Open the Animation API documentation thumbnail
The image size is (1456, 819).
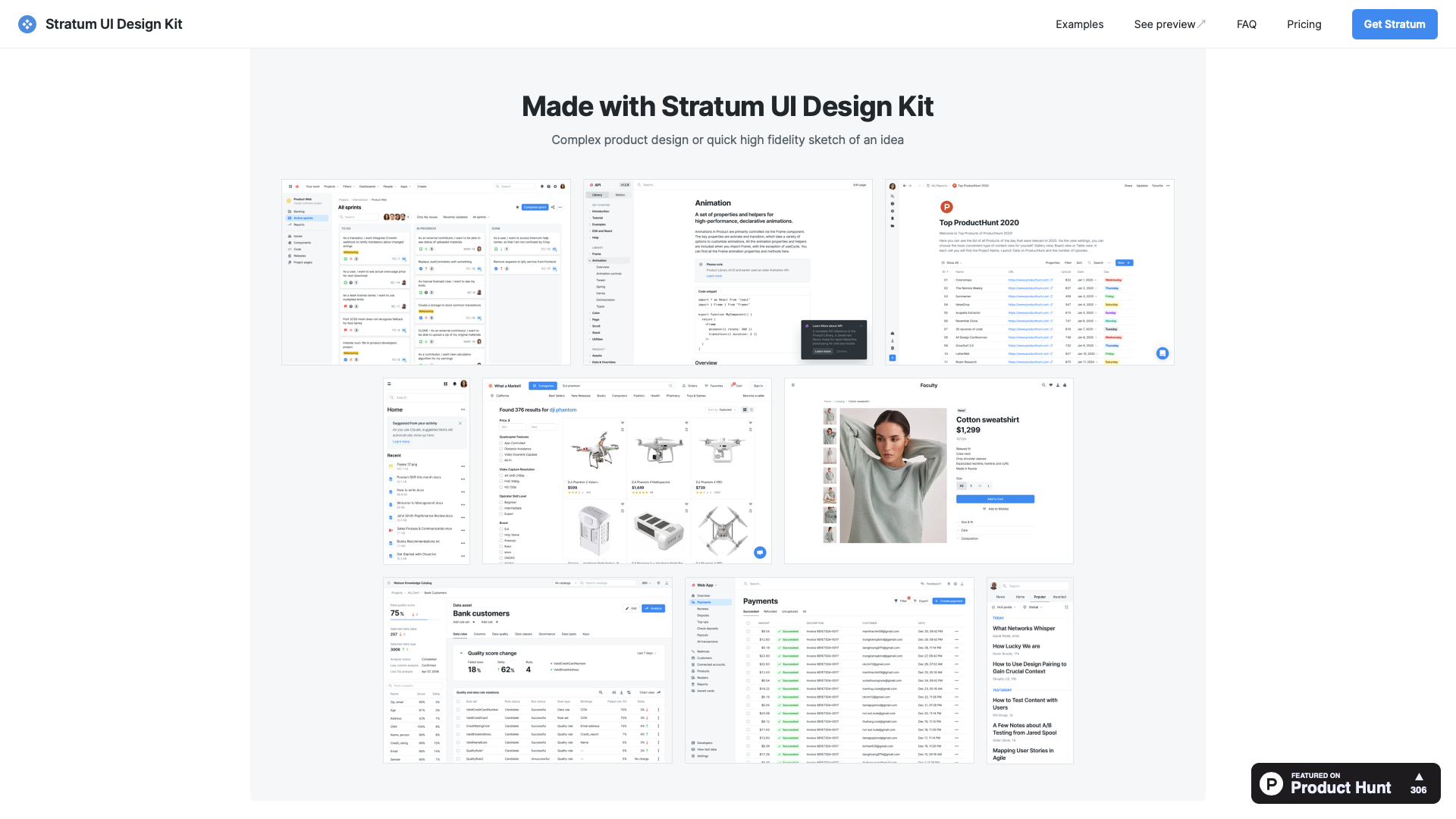728,272
